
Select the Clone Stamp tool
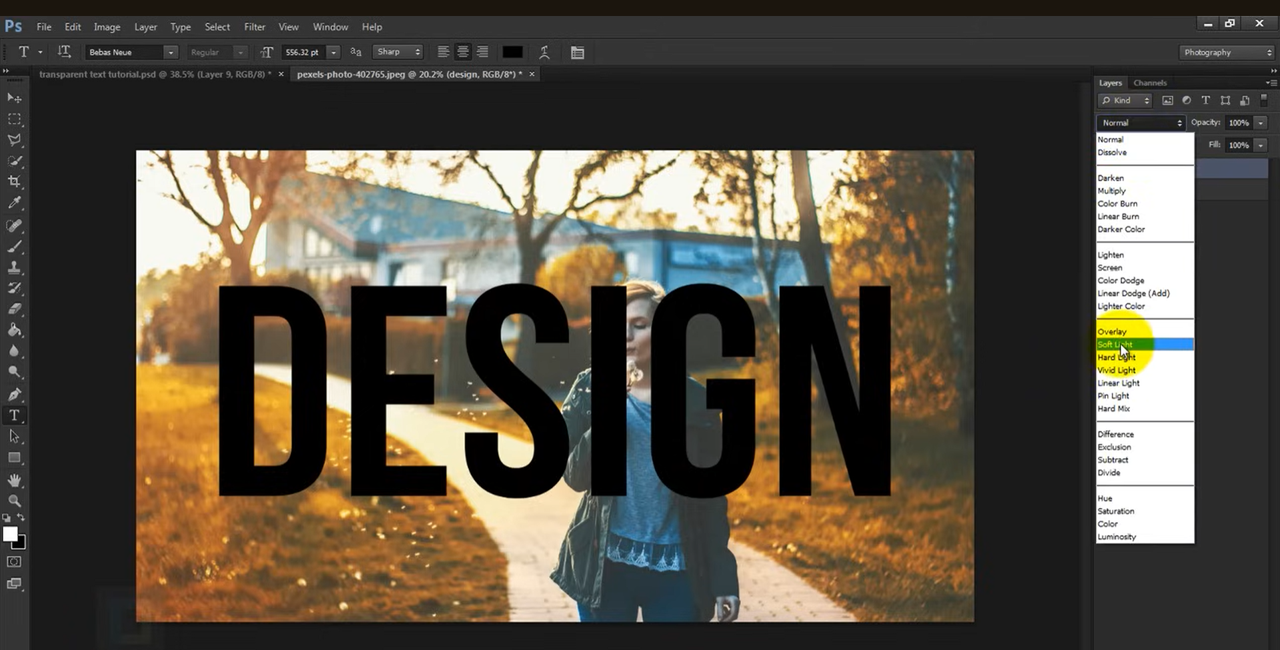pos(14,268)
